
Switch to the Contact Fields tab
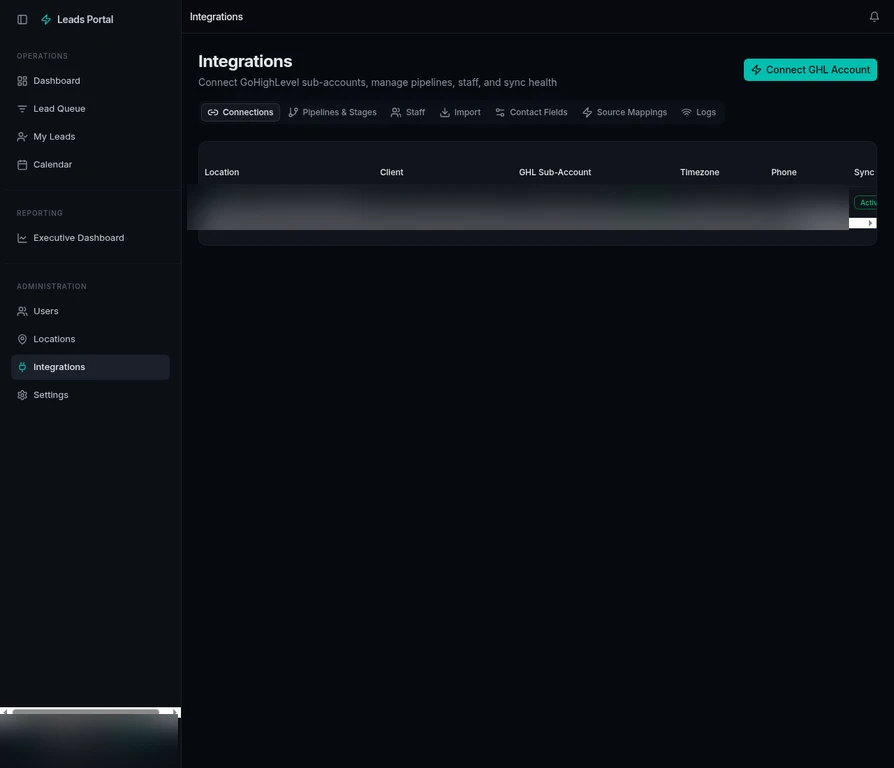pos(531,112)
